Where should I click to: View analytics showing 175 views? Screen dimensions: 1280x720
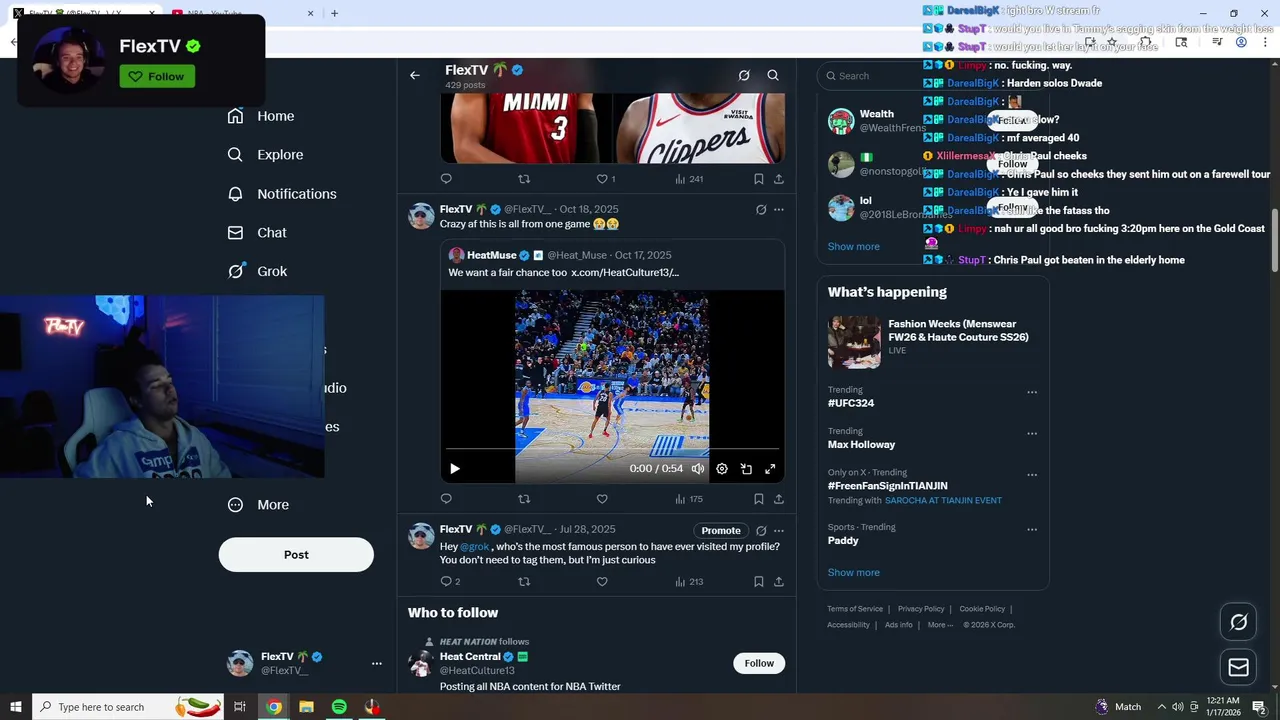[x=689, y=499]
